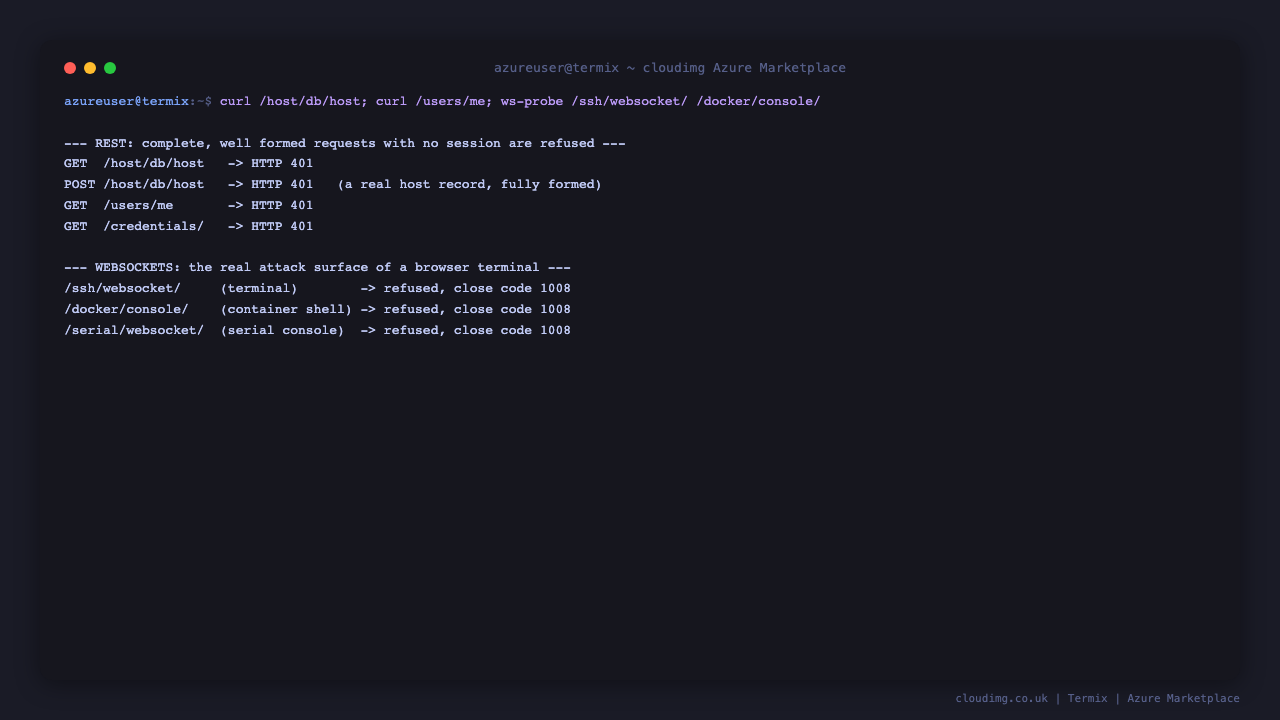This screenshot has height=720, width=1280.
Task: Click the green maximize window dot
Action: click(110, 68)
